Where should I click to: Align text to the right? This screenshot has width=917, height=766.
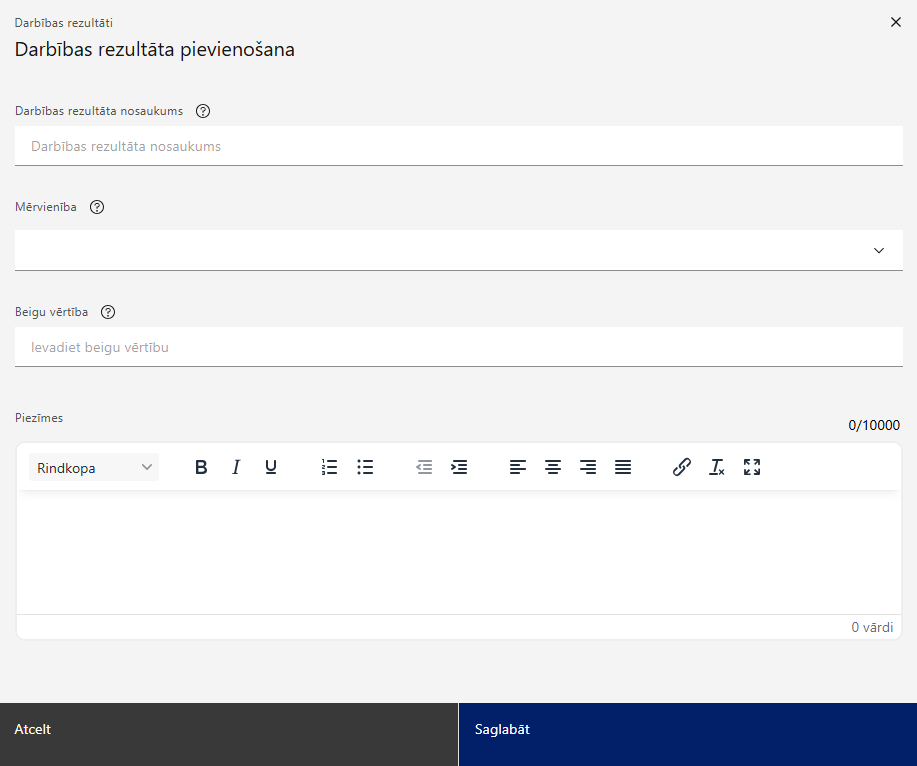click(x=588, y=467)
